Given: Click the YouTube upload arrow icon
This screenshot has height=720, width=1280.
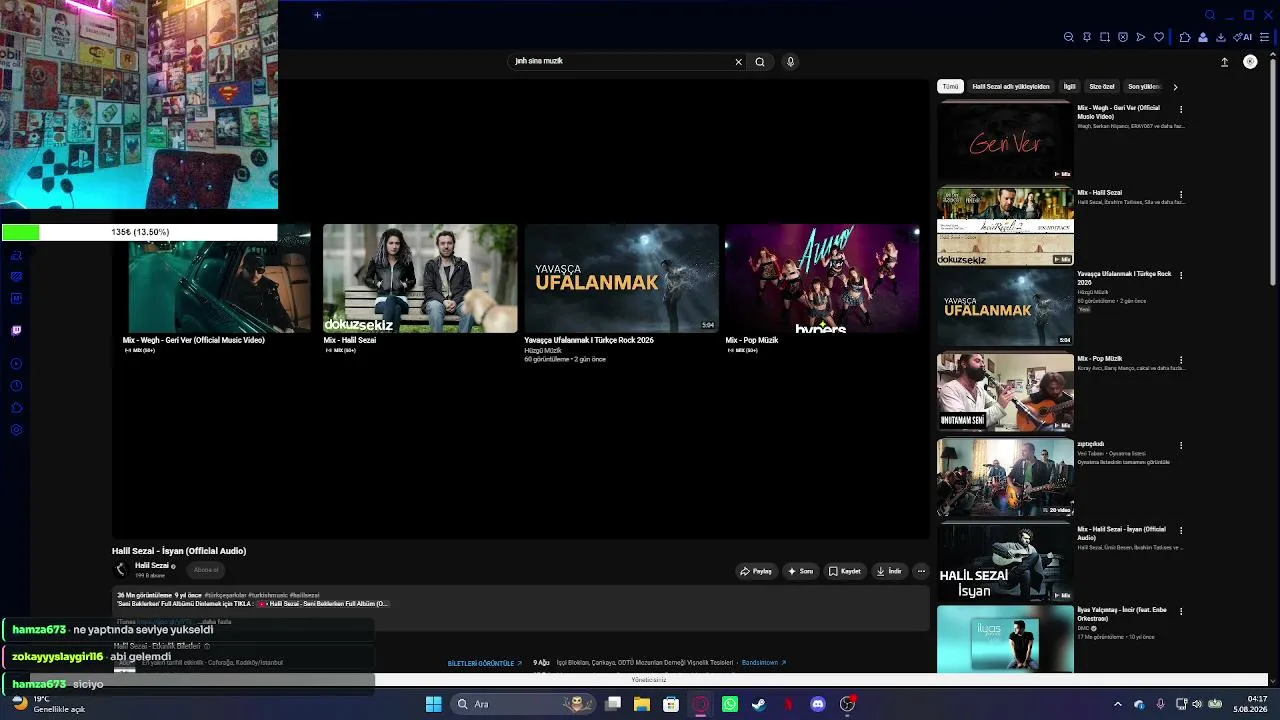Looking at the screenshot, I should tap(1224, 62).
